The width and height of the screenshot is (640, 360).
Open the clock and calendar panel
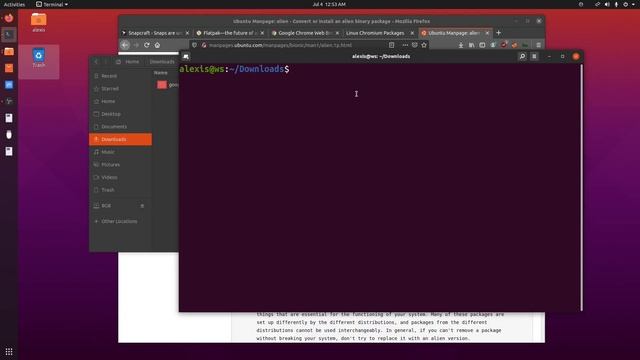click(329, 4)
